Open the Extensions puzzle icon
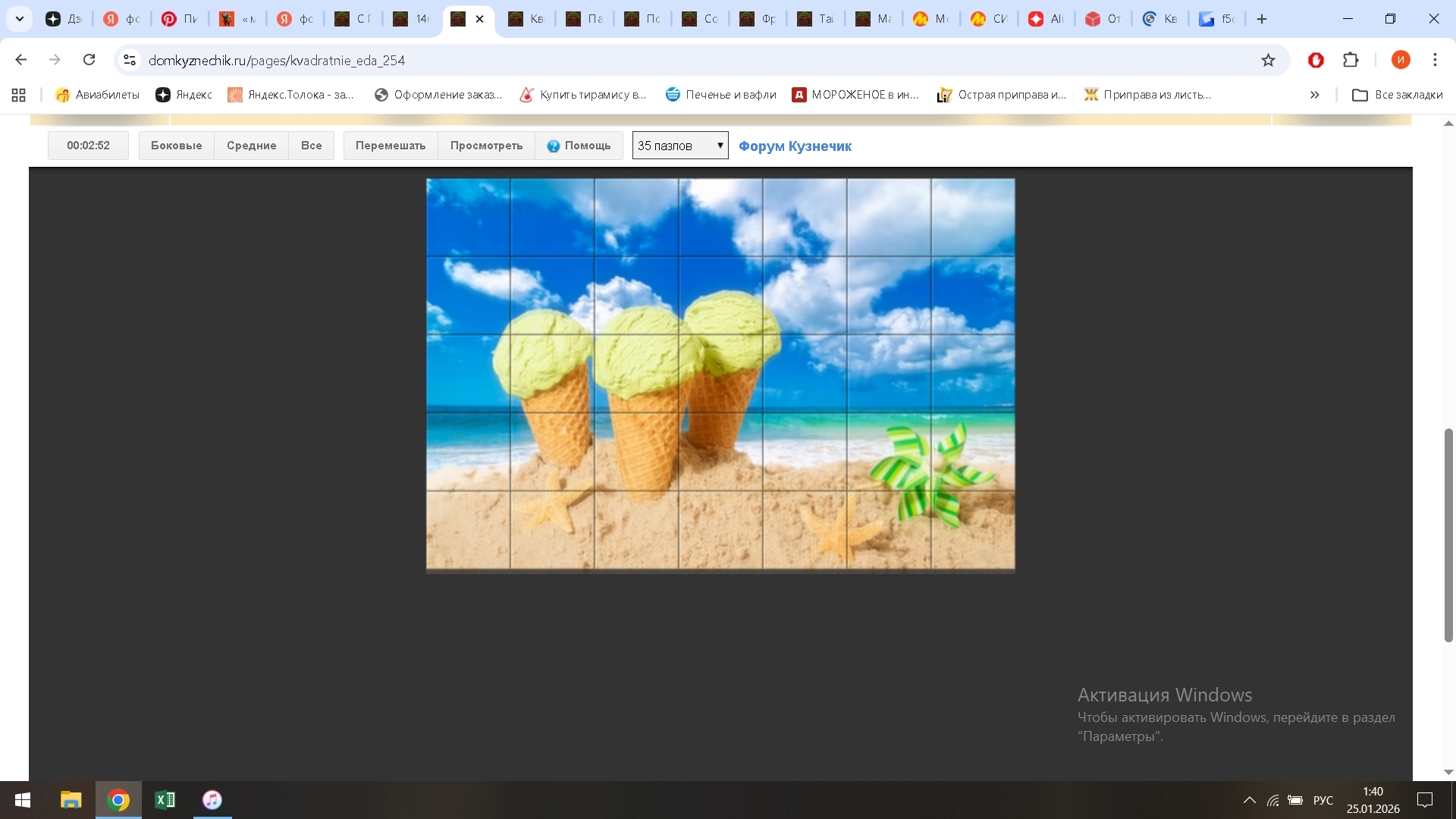1456x819 pixels. point(1351,60)
